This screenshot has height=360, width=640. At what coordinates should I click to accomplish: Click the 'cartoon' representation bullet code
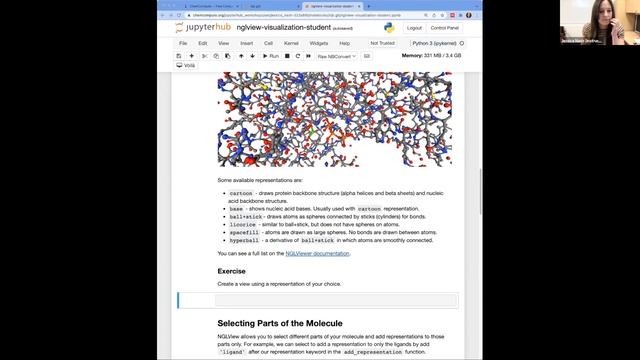[x=241, y=193]
